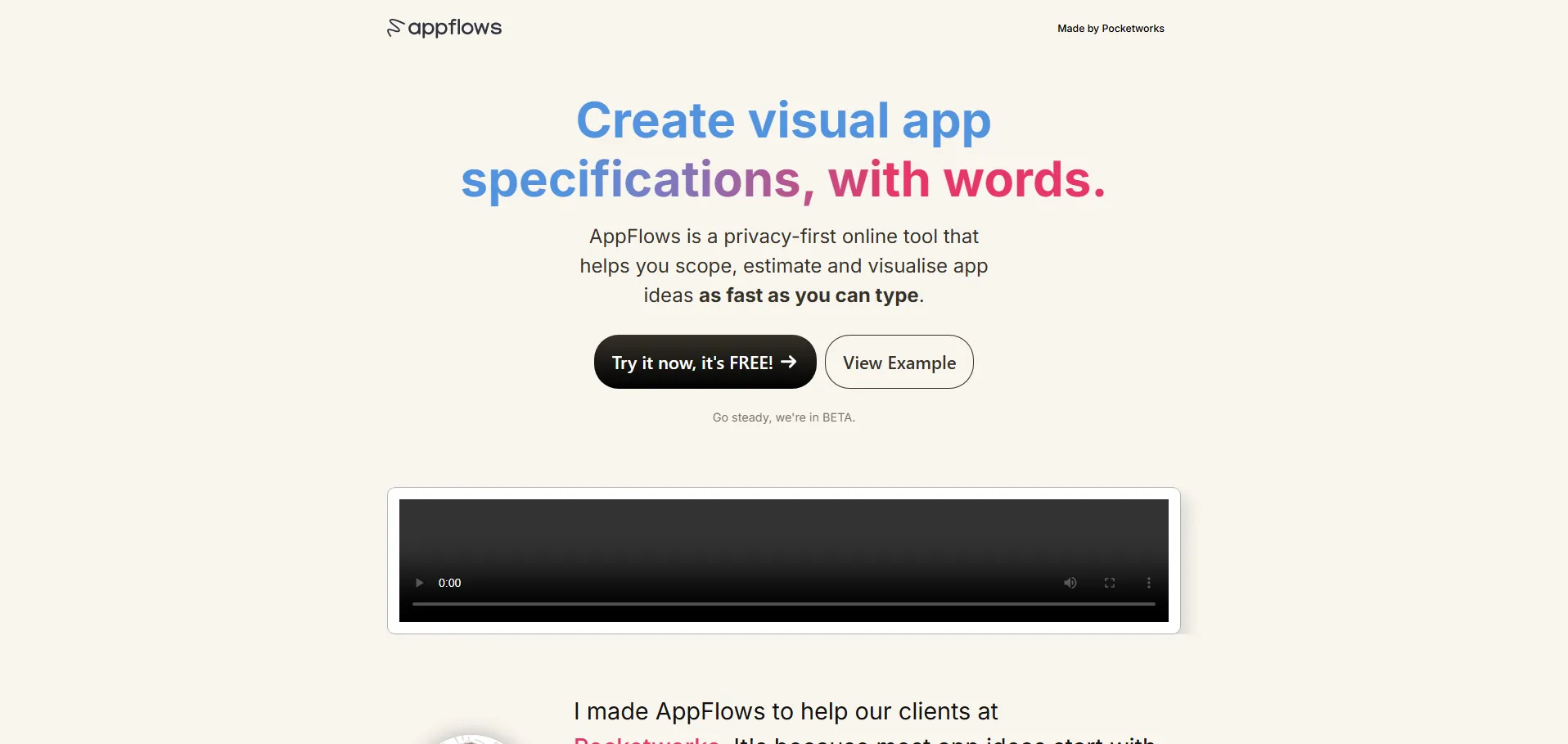Screen dimensions: 1568x744
Task: Mute the video using the speaker icon
Action: pyautogui.click(x=1070, y=583)
